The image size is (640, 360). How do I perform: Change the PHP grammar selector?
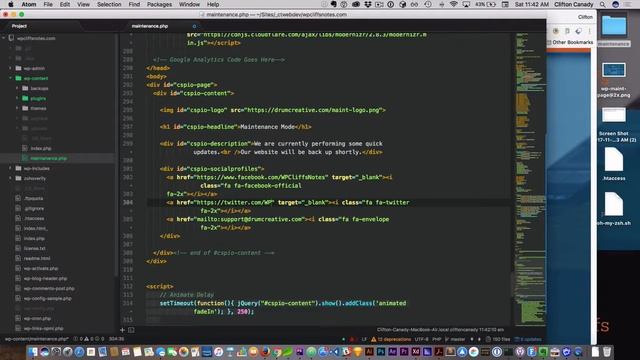(x=436, y=339)
